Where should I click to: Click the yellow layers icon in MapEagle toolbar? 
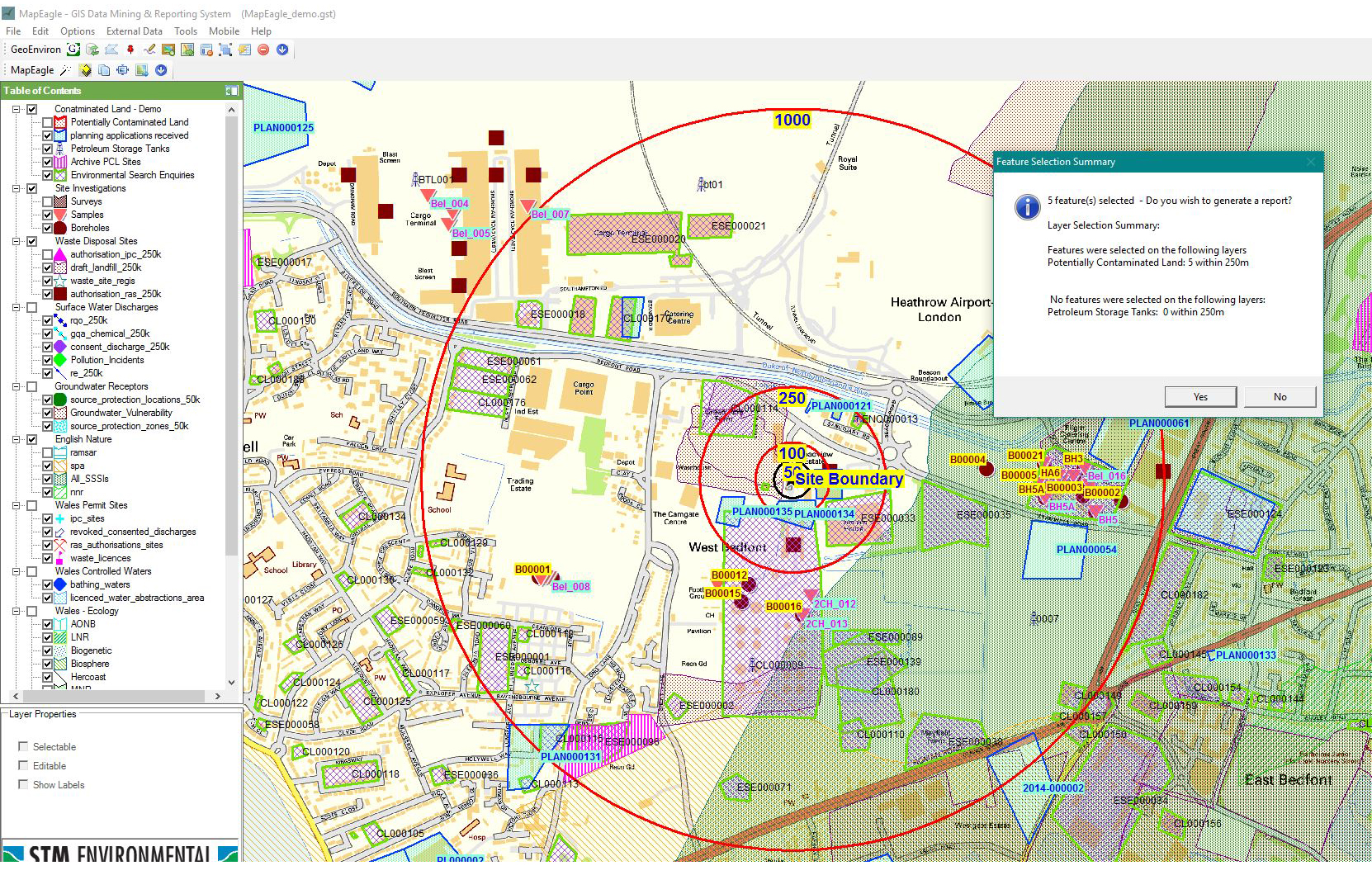pos(85,70)
